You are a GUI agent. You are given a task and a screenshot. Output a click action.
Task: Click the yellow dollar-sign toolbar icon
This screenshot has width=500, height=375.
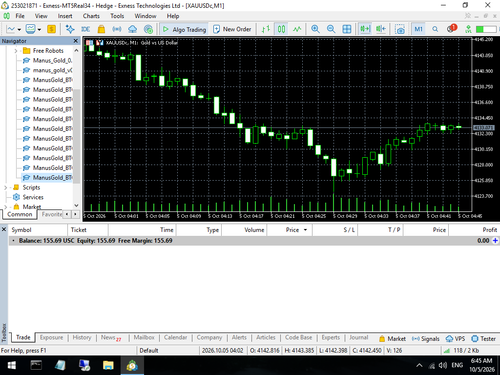[51, 29]
